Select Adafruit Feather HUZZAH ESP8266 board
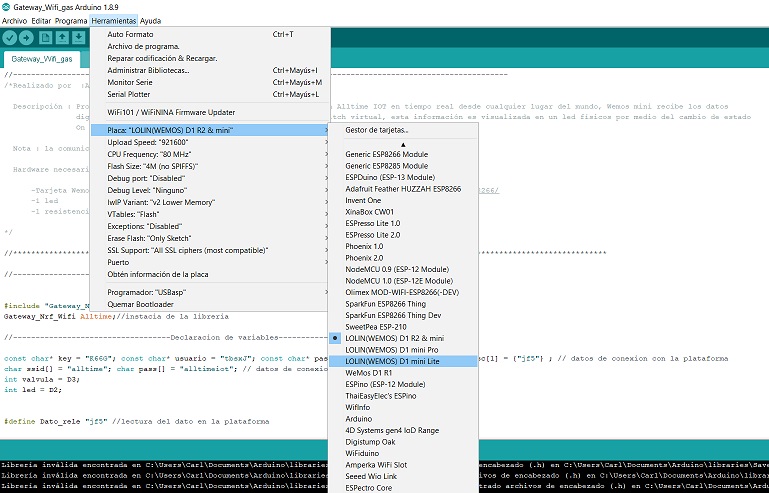This screenshot has height=493, width=769. pyautogui.click(x=403, y=189)
